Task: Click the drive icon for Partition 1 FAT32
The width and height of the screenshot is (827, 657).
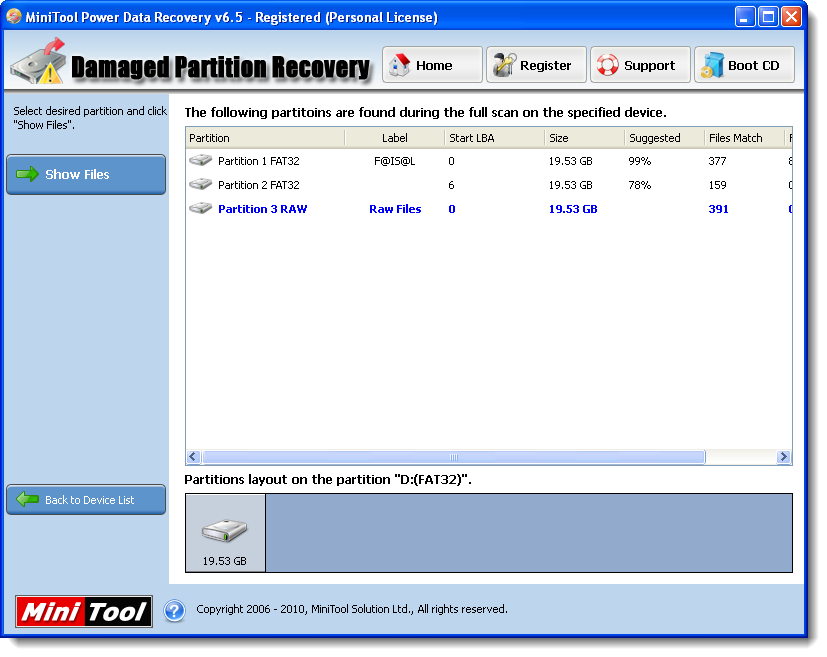Action: pos(200,160)
